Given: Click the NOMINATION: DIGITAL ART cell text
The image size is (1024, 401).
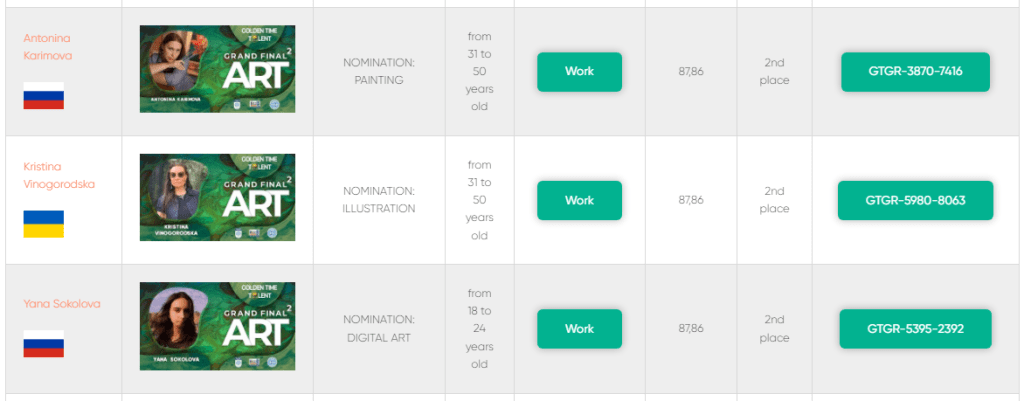Looking at the screenshot, I should click(378, 328).
